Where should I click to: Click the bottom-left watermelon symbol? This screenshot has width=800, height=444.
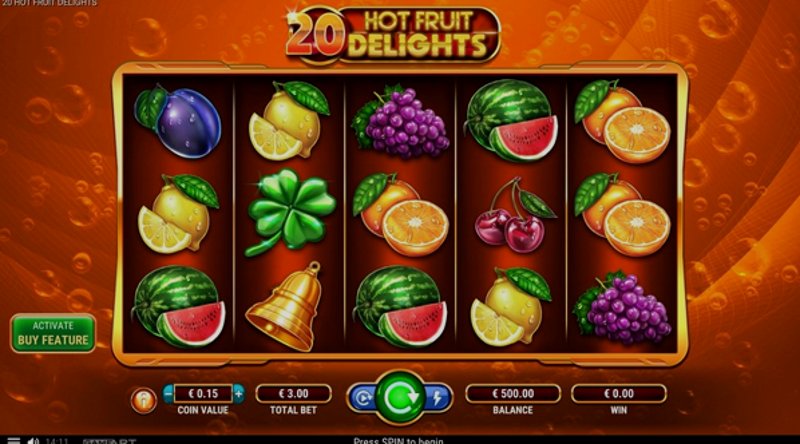coord(179,306)
